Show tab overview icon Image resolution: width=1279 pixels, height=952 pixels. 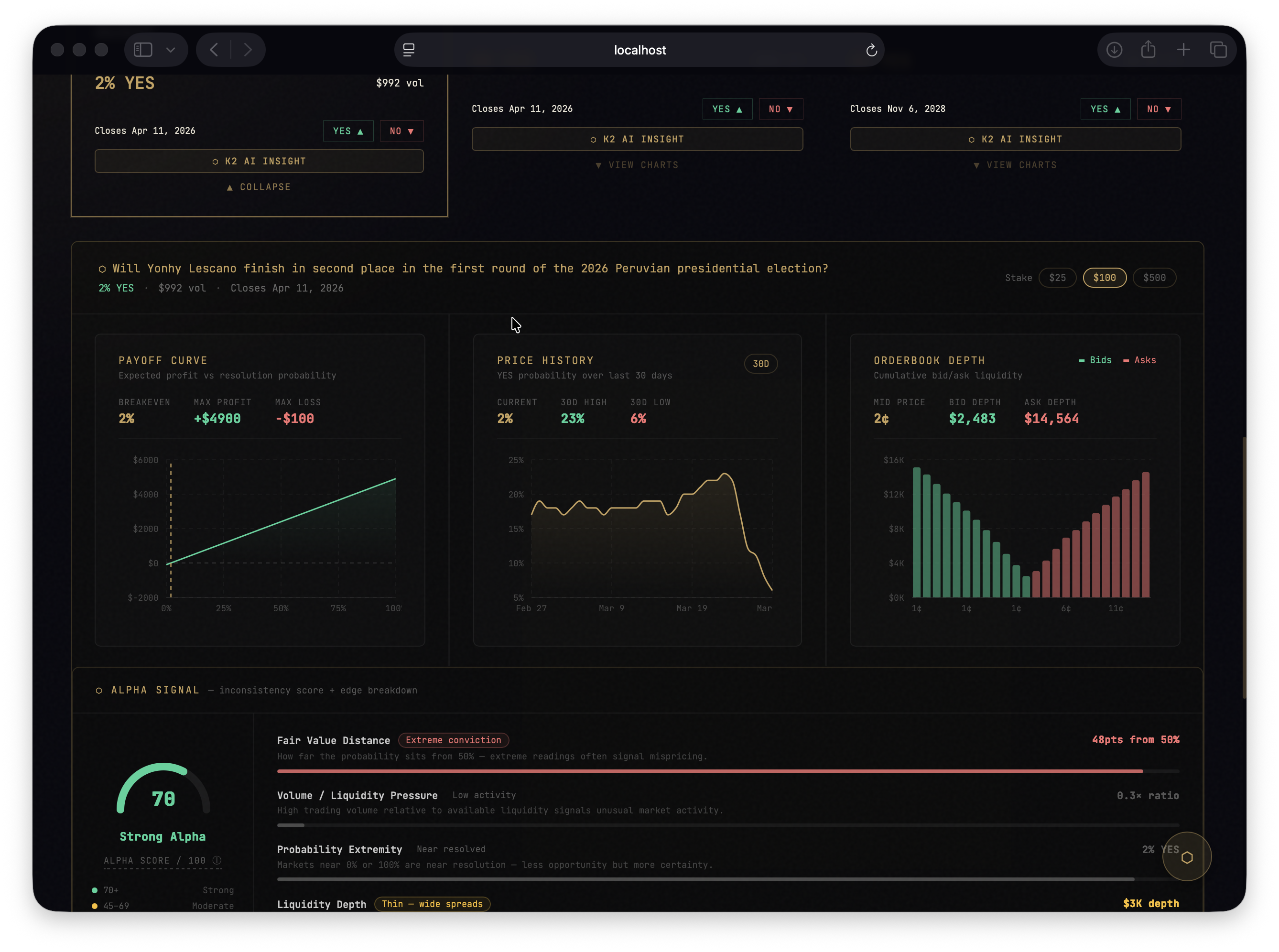tap(1218, 50)
